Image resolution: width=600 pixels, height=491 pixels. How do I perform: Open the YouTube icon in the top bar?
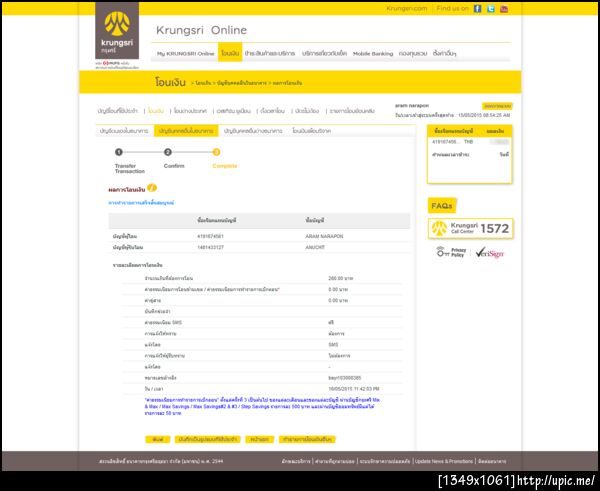504,9
